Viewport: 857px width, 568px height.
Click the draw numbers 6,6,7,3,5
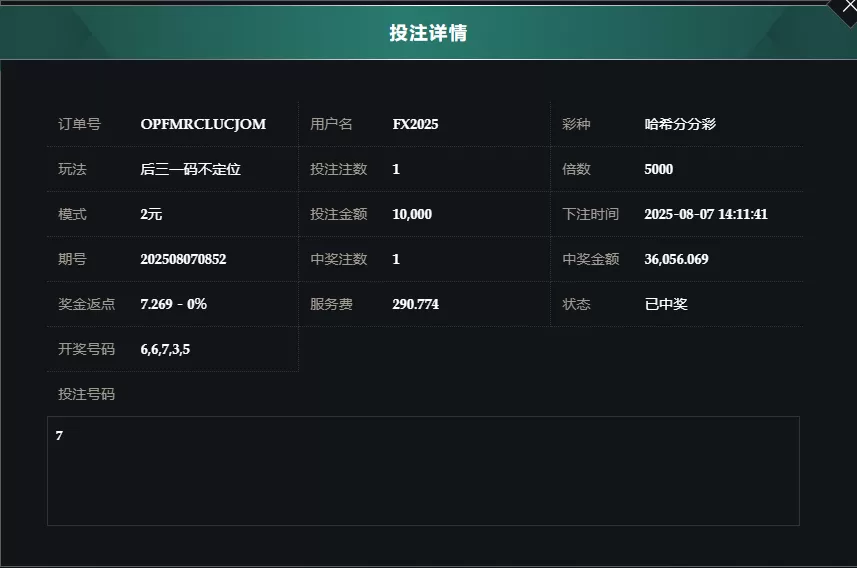(165, 349)
